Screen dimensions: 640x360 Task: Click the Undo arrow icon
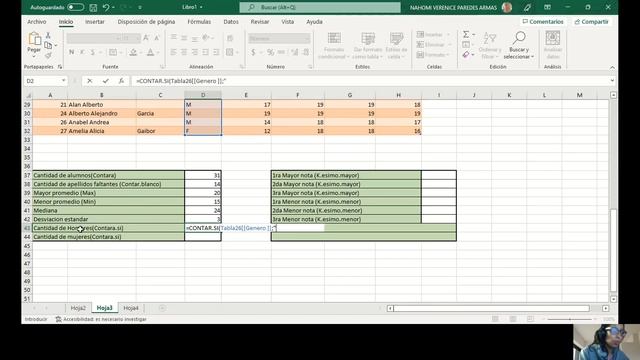(106, 7)
